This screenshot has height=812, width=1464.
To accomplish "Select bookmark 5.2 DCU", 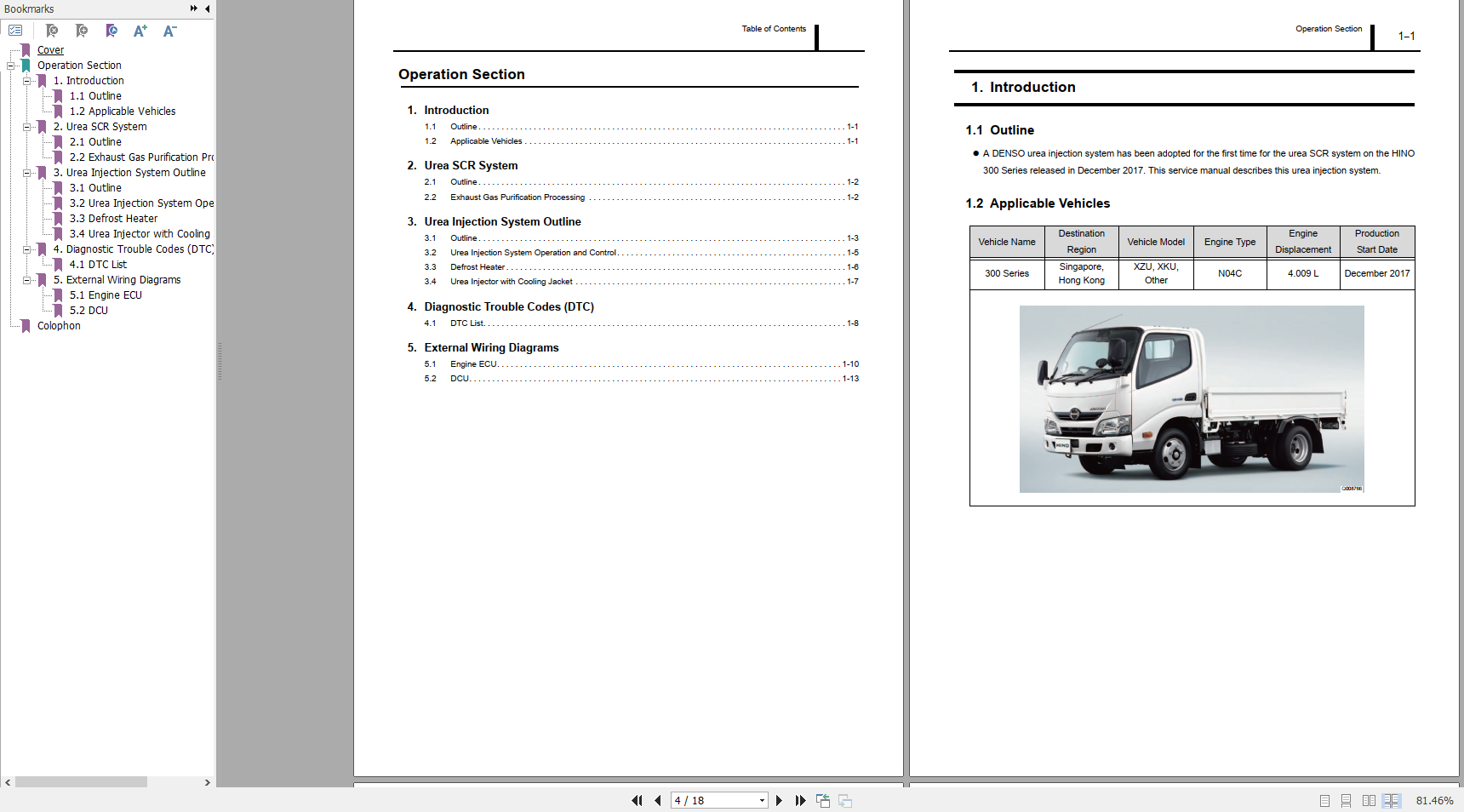I will 89,311.
